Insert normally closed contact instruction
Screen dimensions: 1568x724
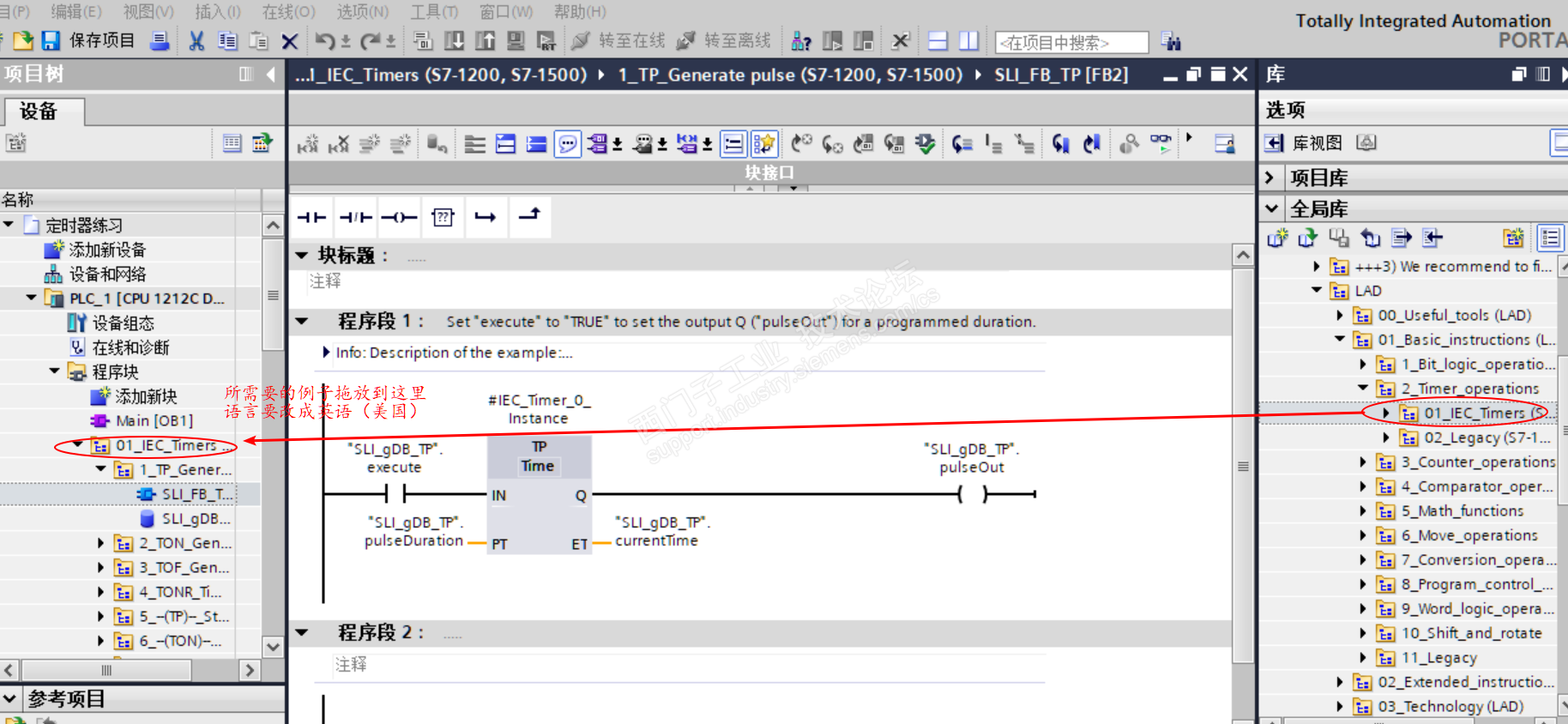point(355,217)
